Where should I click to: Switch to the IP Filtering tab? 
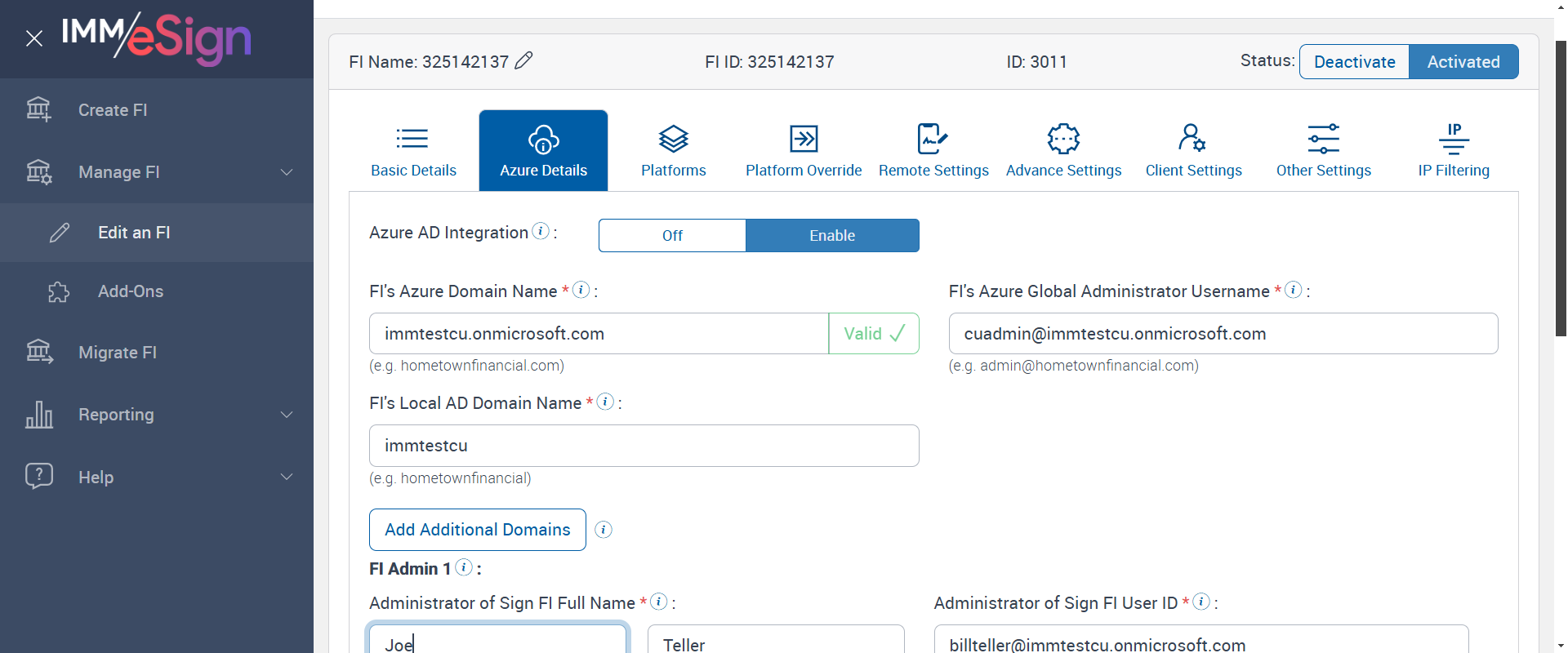point(1454,151)
